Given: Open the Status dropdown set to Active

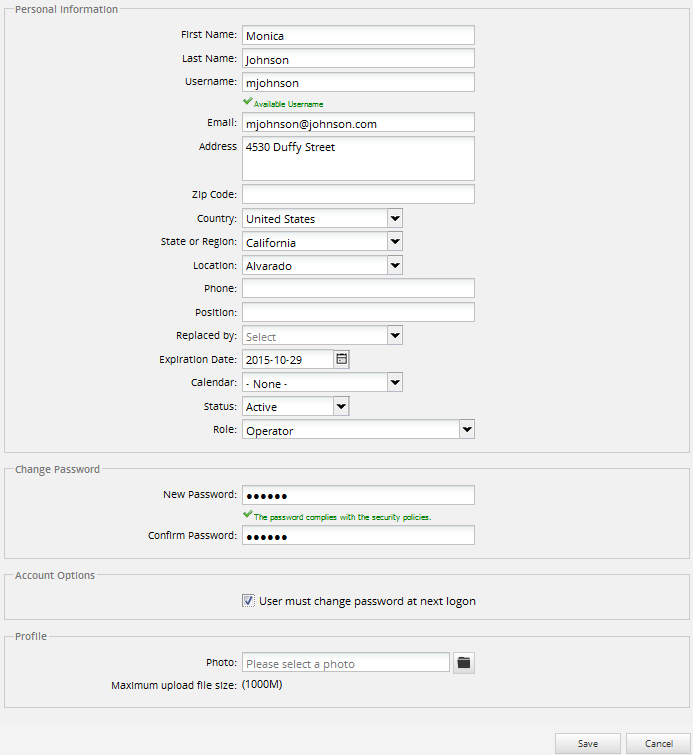Looking at the screenshot, I should point(341,406).
